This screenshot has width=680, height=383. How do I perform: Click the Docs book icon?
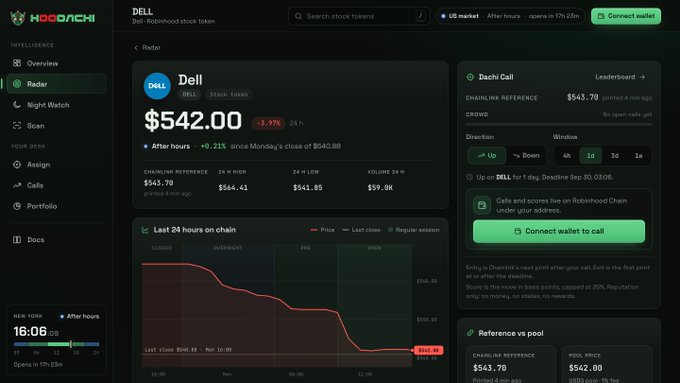click(x=17, y=239)
